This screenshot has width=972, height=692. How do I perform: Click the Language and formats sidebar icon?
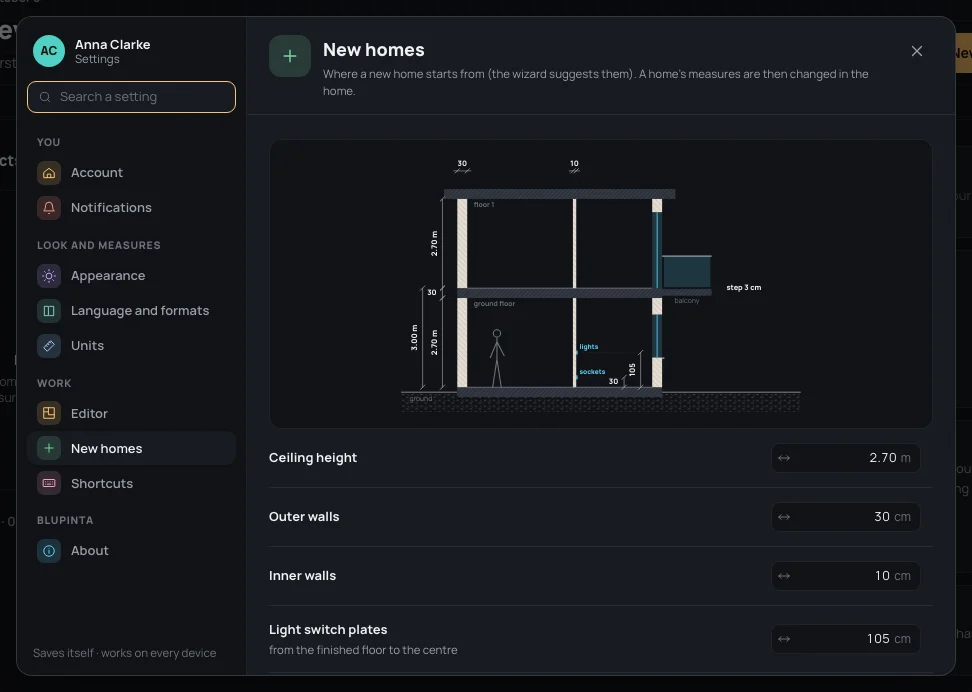click(x=49, y=311)
